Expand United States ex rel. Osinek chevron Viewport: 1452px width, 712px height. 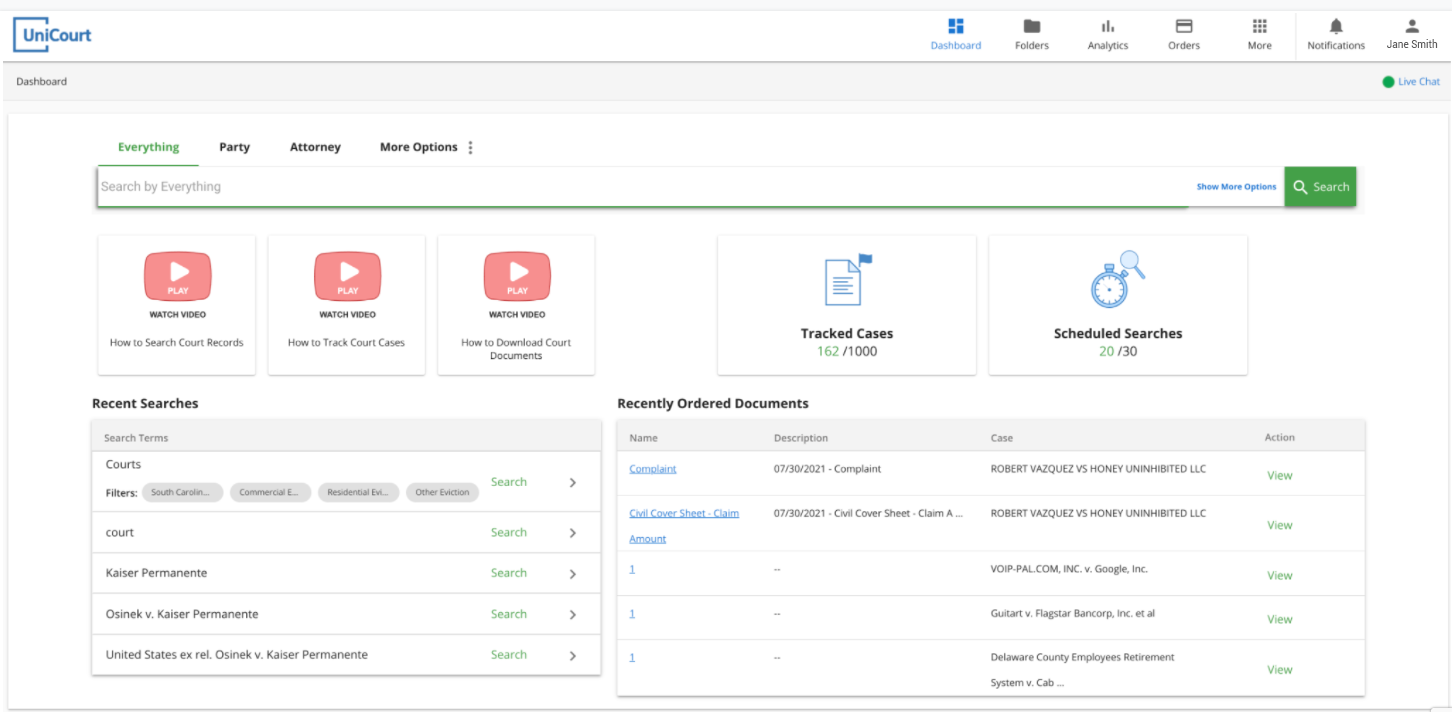pyautogui.click(x=573, y=656)
